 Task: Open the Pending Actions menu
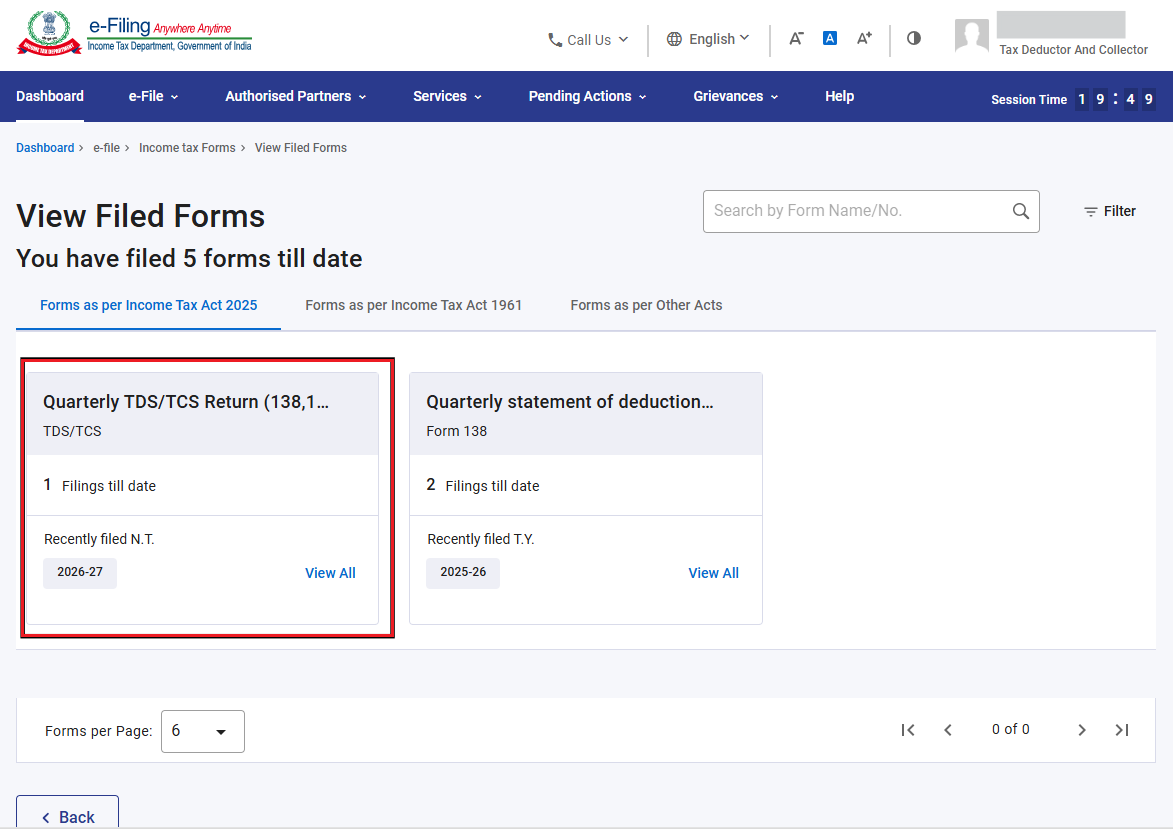coord(587,97)
